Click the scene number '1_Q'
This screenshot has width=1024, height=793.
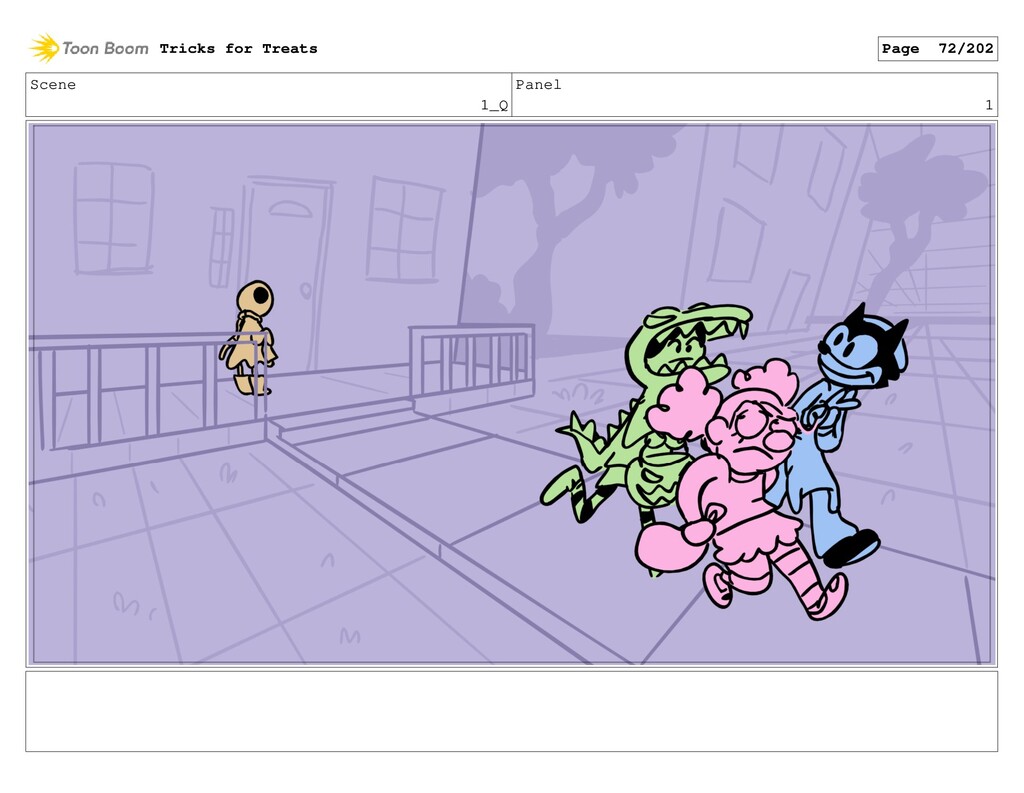[494, 105]
